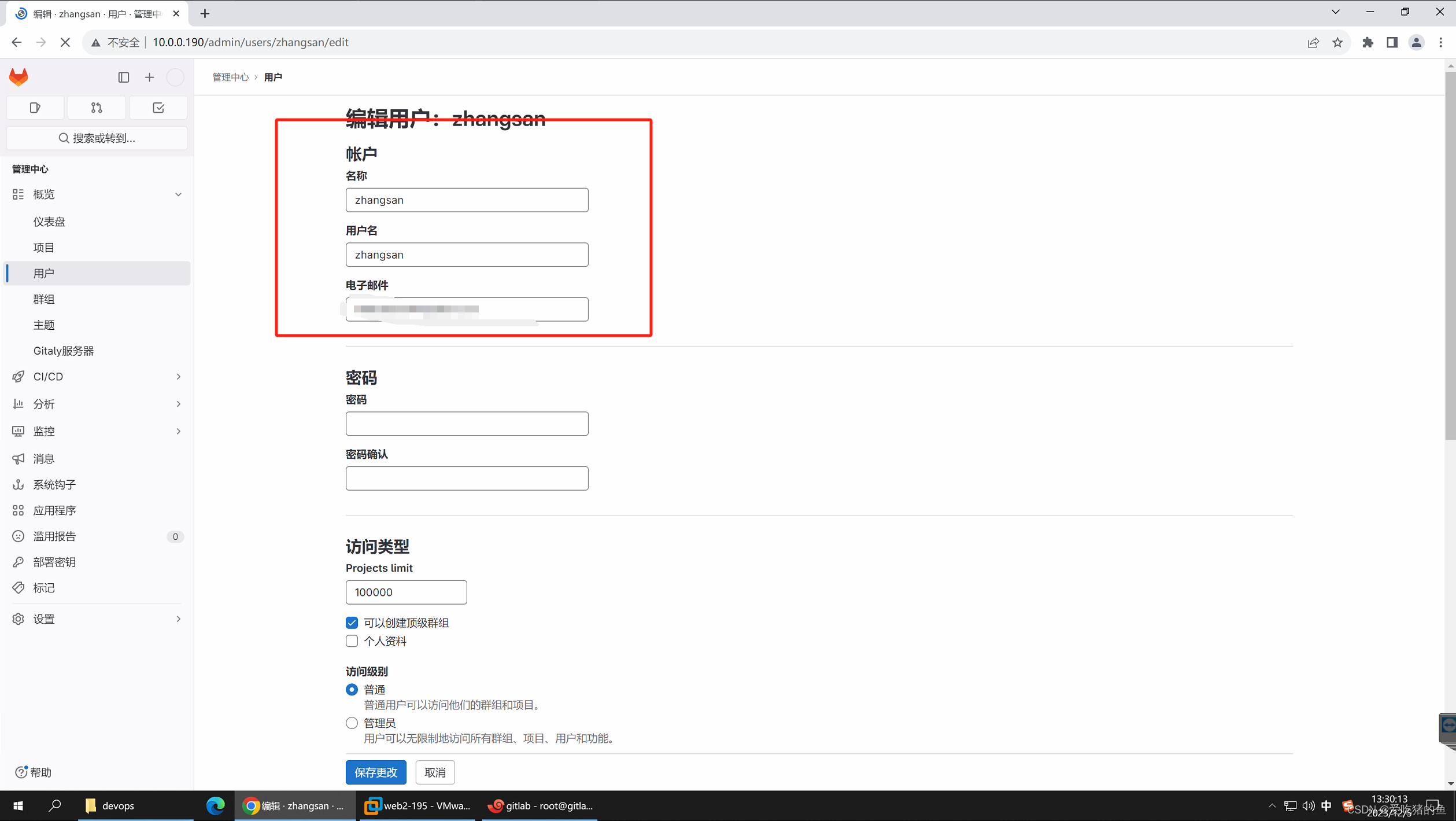Screen dimensions: 1456x821
Task: Open 部署密钥 in sidebar
Action: coord(97,562)
